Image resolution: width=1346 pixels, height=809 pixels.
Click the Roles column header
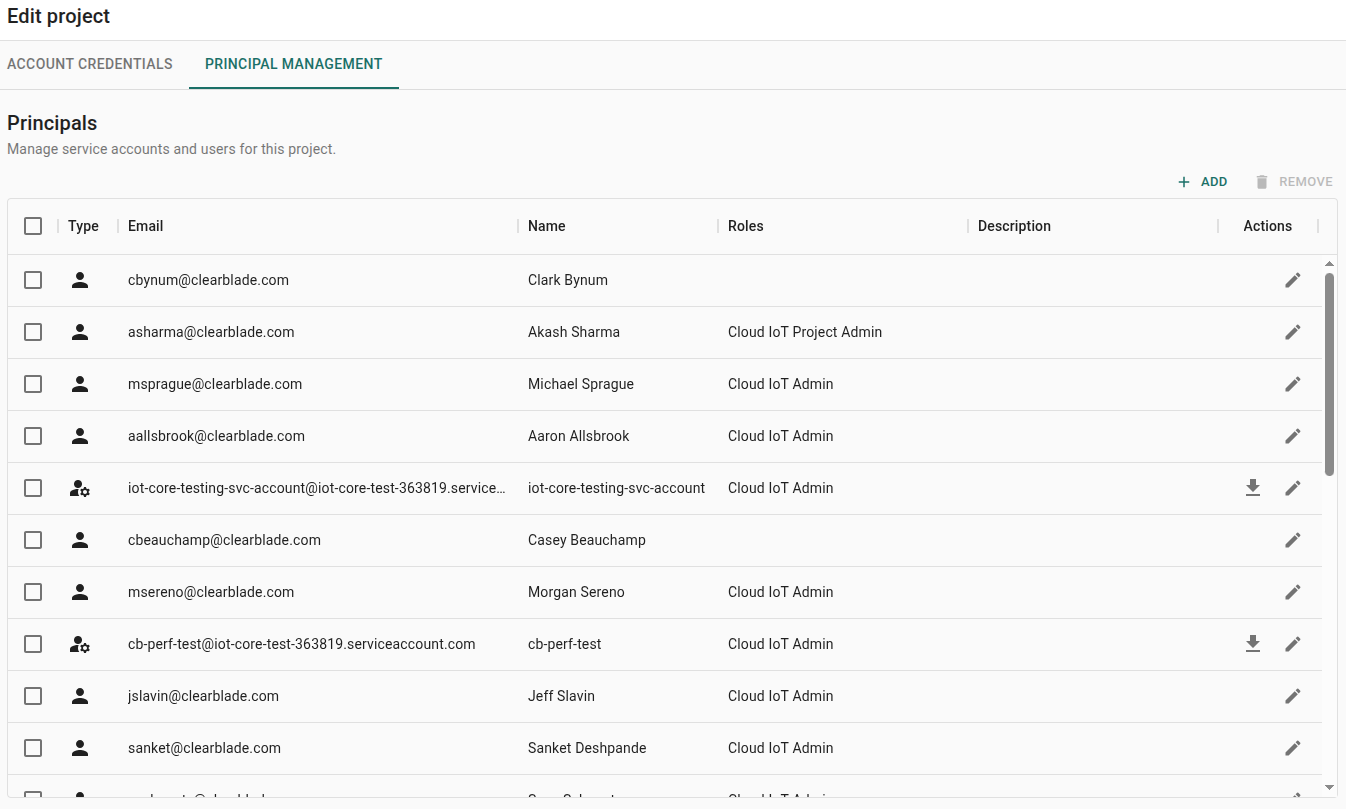(x=746, y=226)
